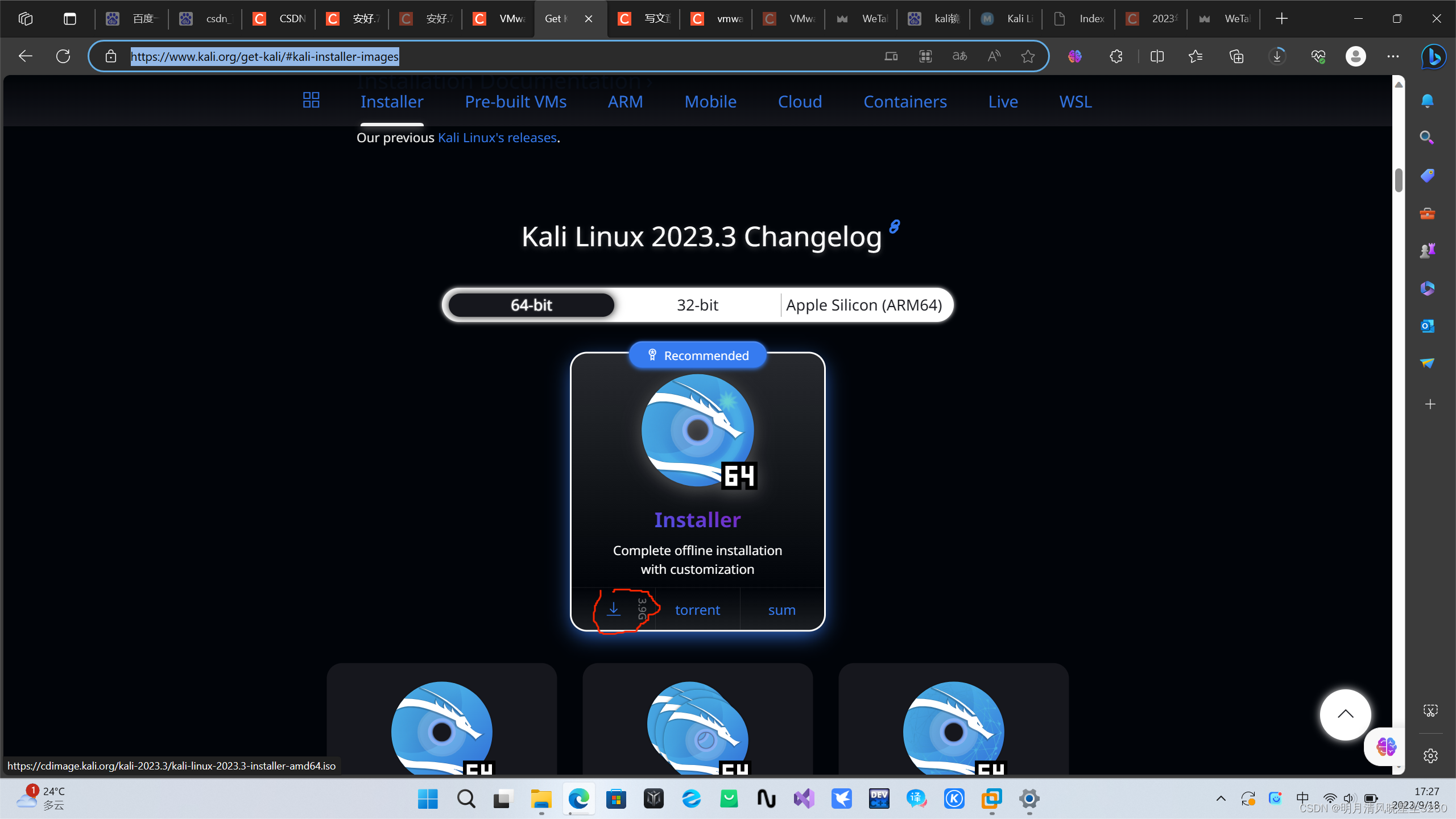Close the Get Kali browser tab

coord(589,19)
